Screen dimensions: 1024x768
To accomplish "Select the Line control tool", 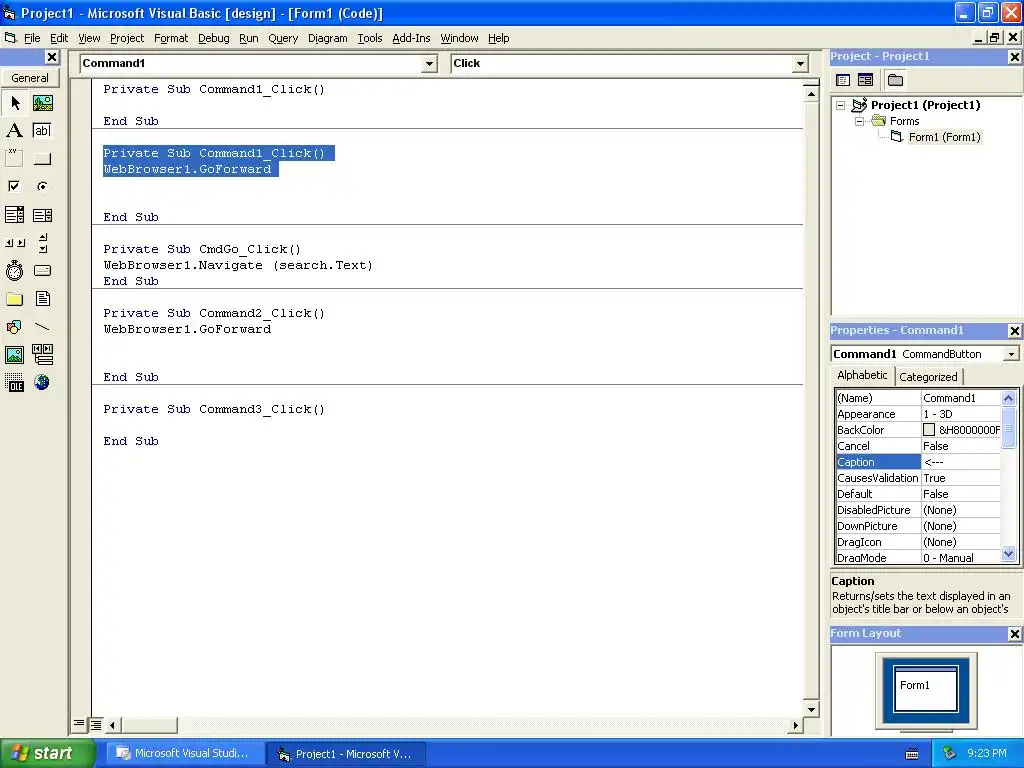I will click(42, 327).
